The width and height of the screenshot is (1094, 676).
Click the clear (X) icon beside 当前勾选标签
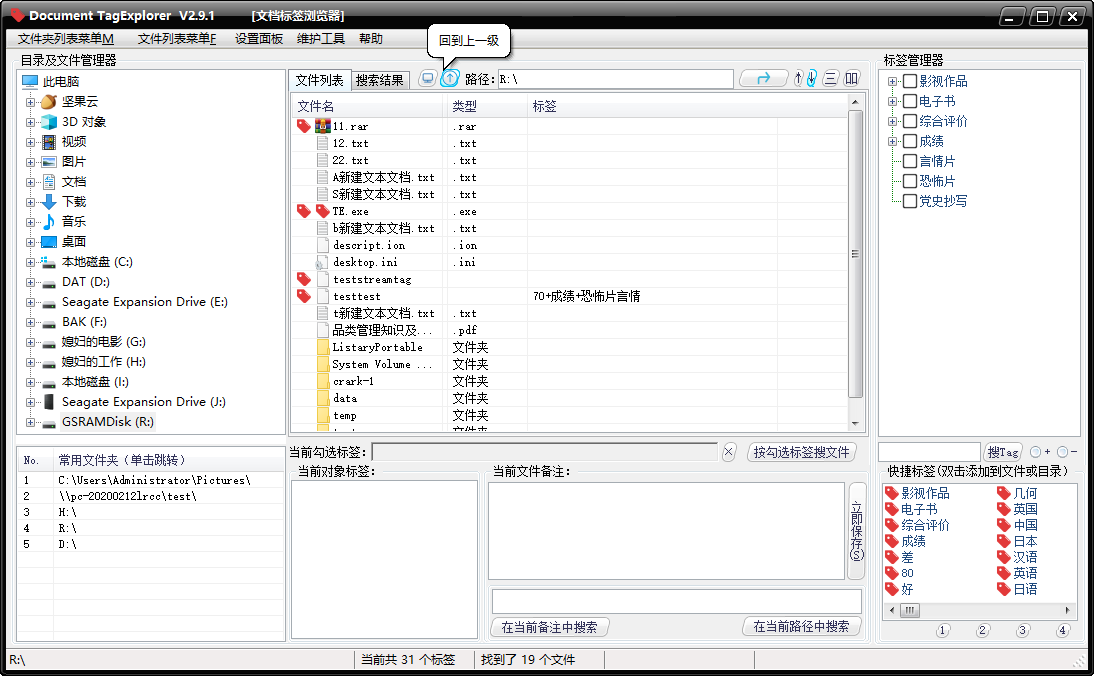click(x=729, y=452)
